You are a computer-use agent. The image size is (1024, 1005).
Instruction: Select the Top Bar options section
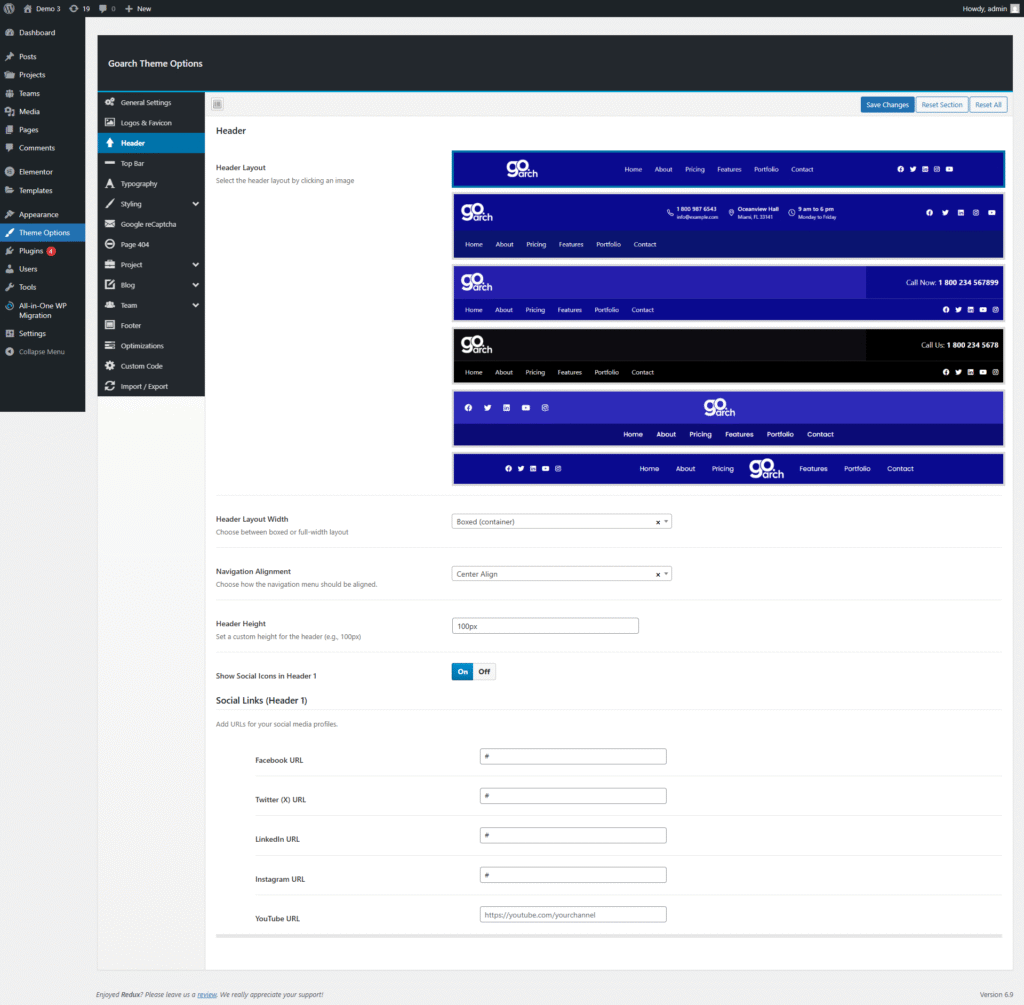(x=151, y=163)
